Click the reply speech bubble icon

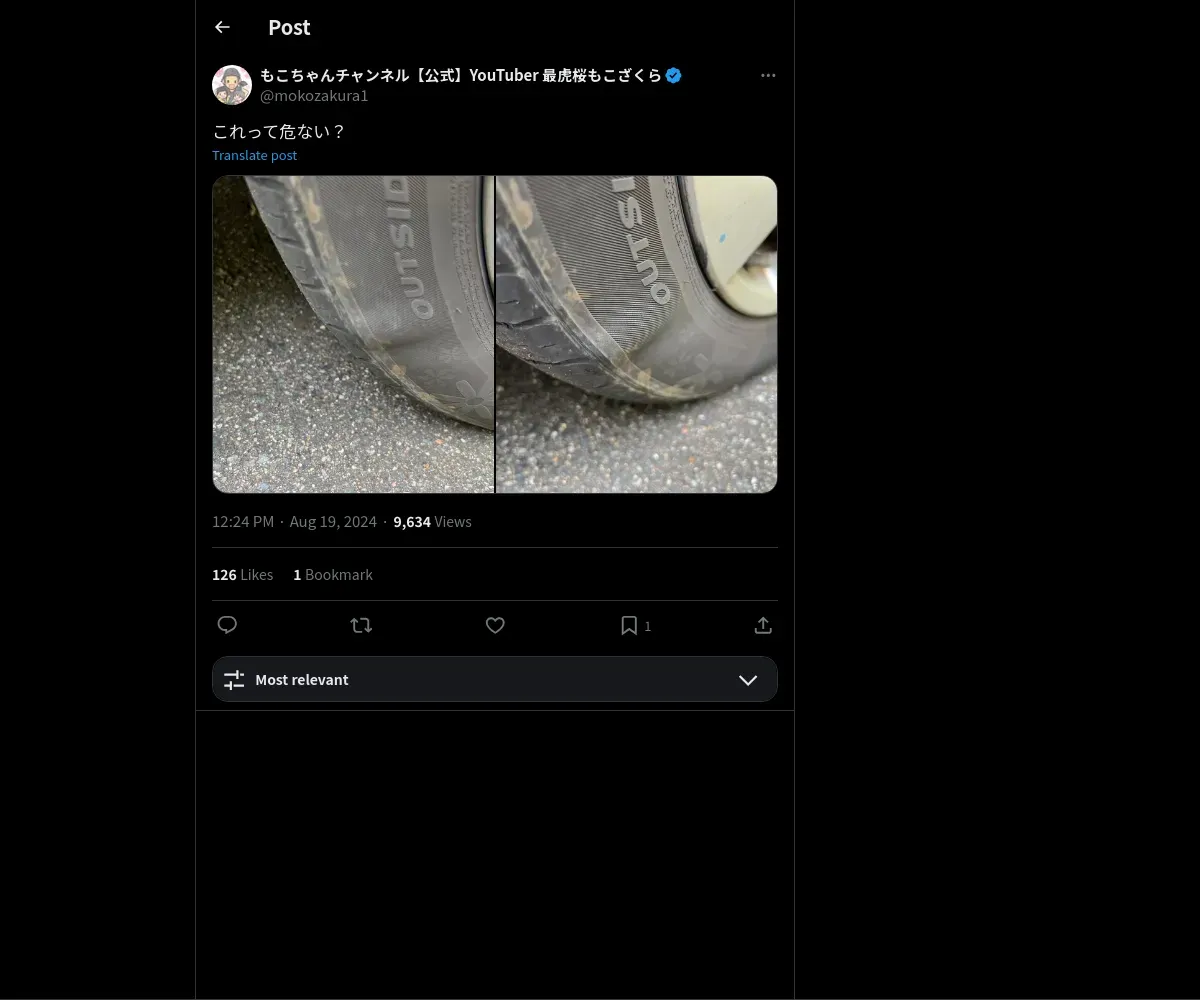[x=227, y=625]
